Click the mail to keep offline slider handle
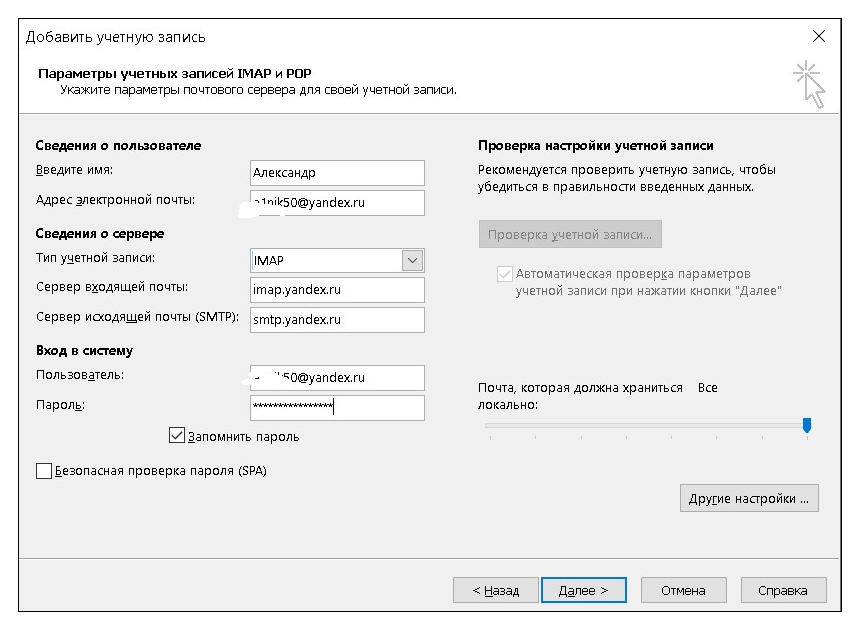This screenshot has width=860, height=630. tap(807, 425)
